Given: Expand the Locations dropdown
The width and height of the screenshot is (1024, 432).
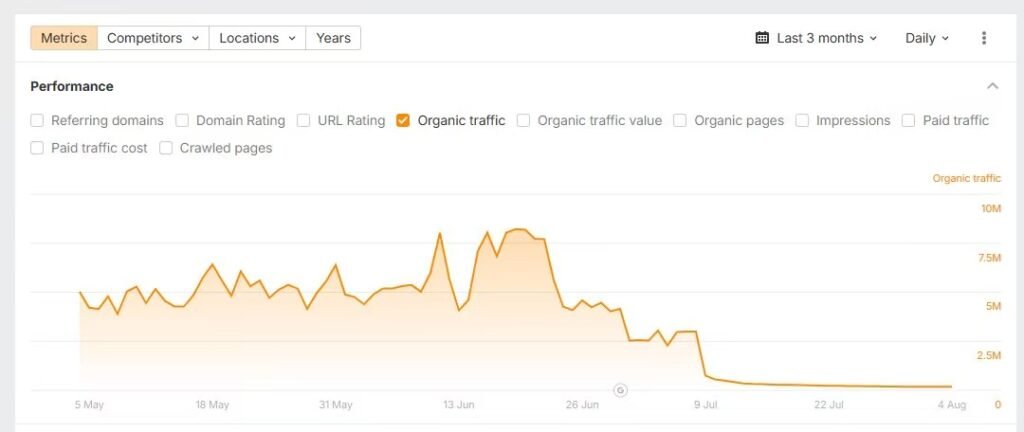Looking at the screenshot, I should click(x=257, y=38).
